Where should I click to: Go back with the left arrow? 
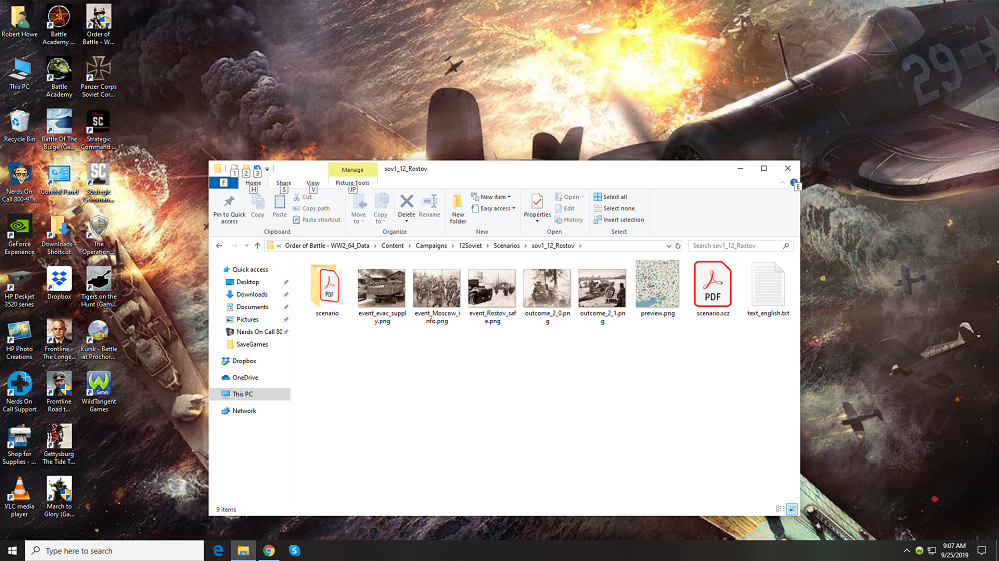(x=219, y=246)
